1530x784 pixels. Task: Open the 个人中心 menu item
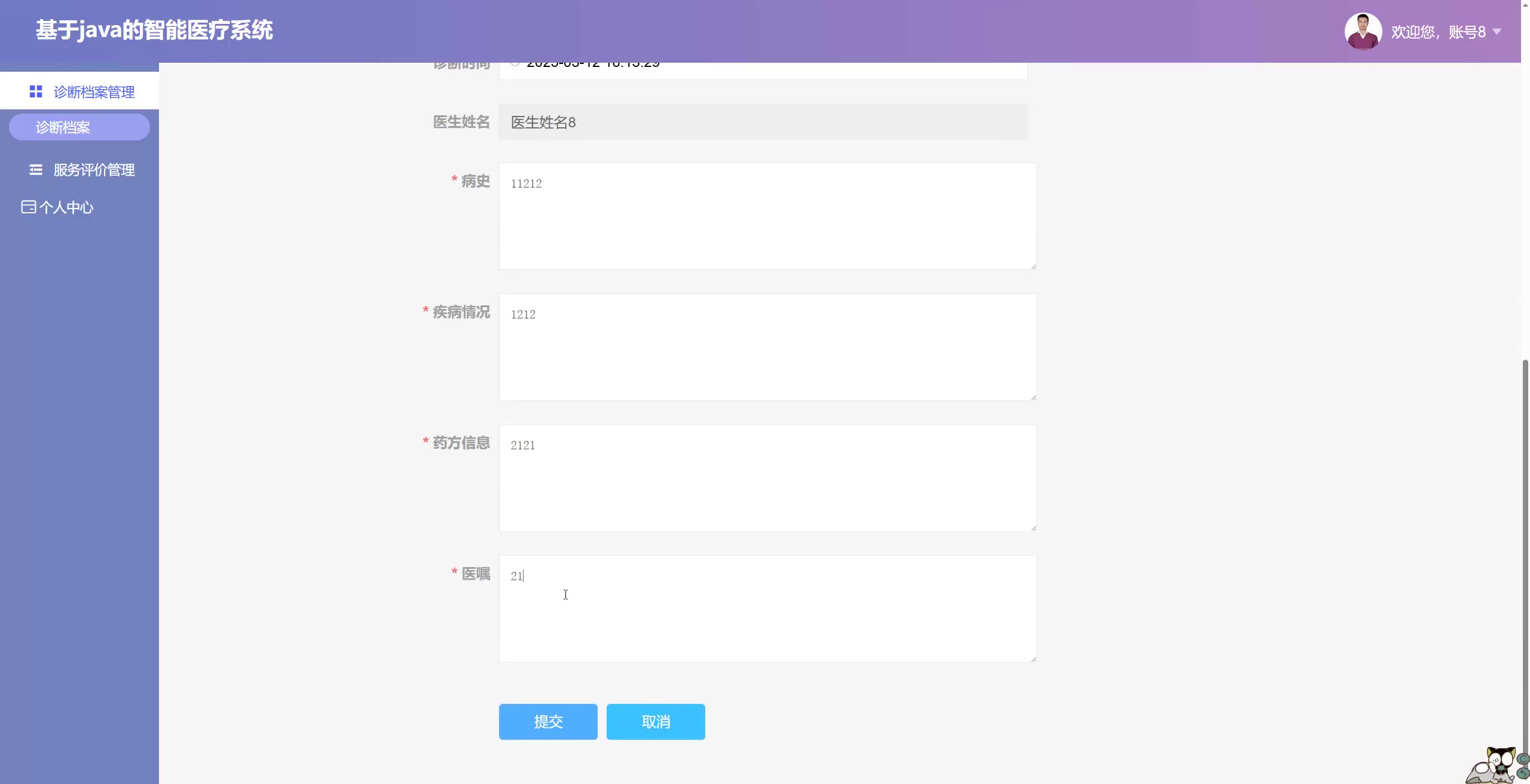tap(66, 207)
